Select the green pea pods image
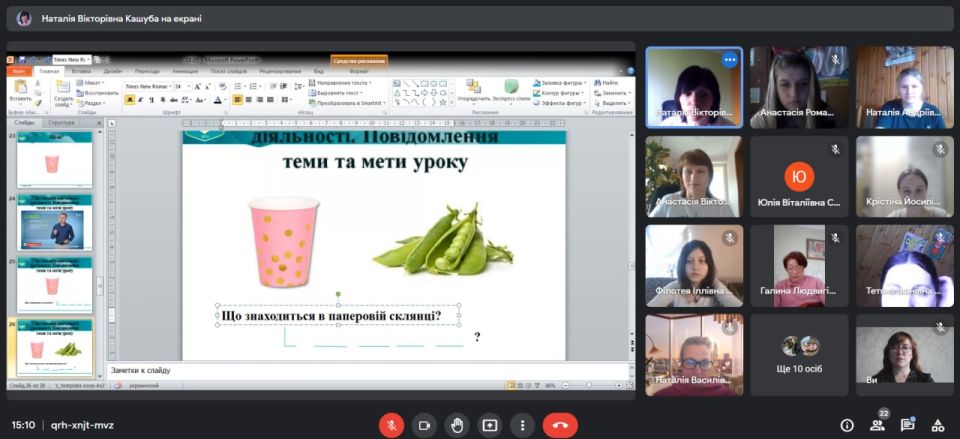This screenshot has height=439, width=960. 443,241
